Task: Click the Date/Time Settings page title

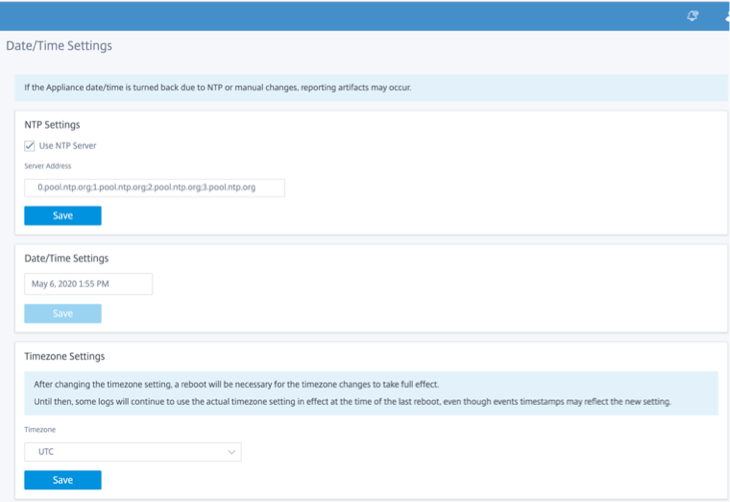Action: (59, 46)
